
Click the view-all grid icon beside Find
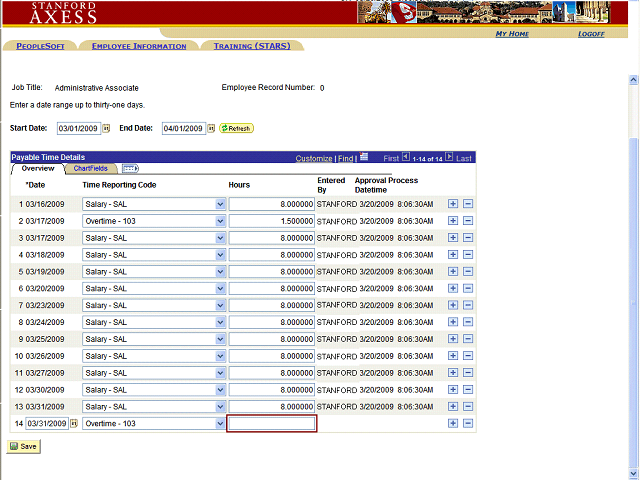[365, 157]
